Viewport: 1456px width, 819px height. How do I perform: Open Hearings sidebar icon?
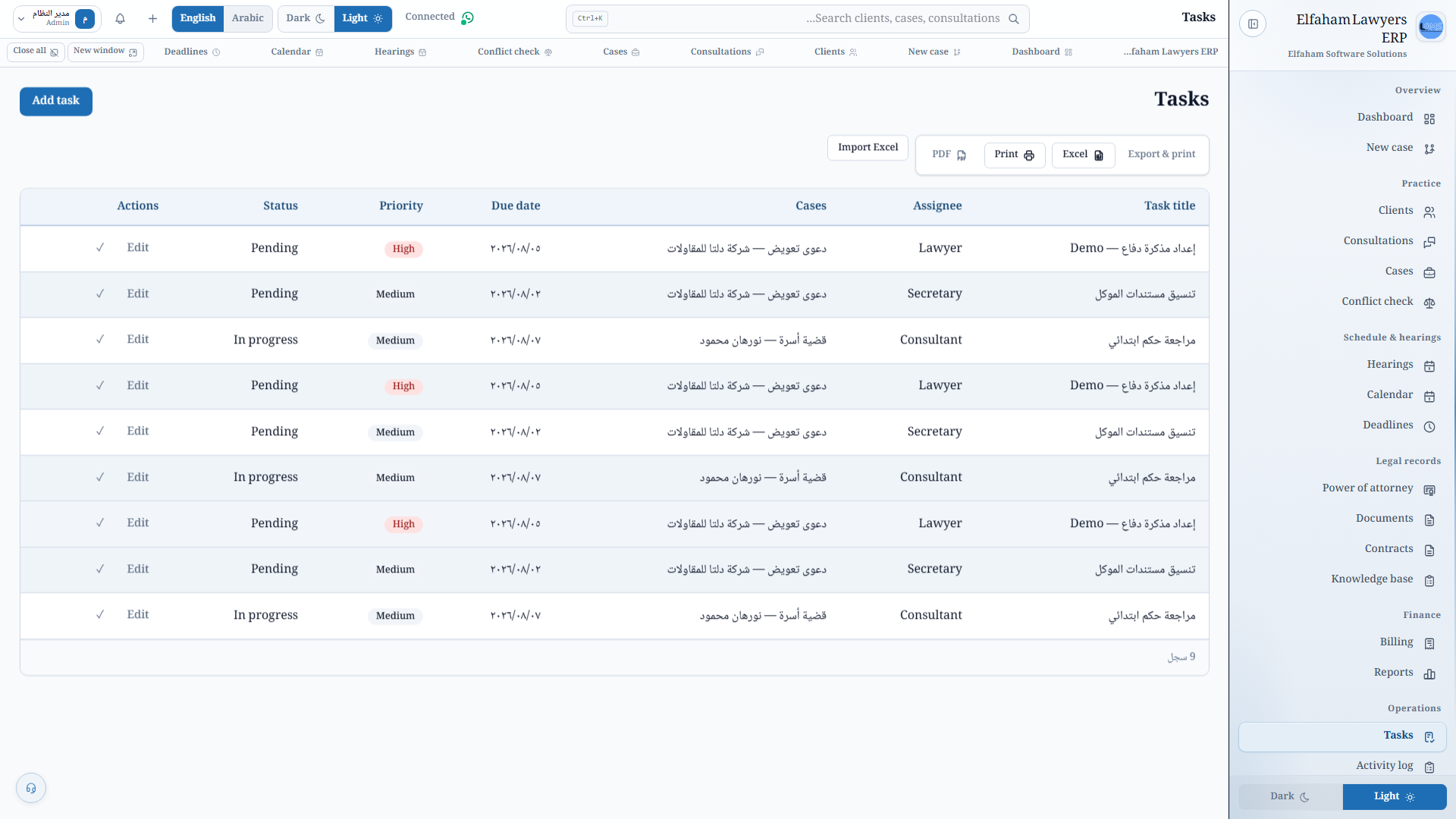pyautogui.click(x=1429, y=366)
